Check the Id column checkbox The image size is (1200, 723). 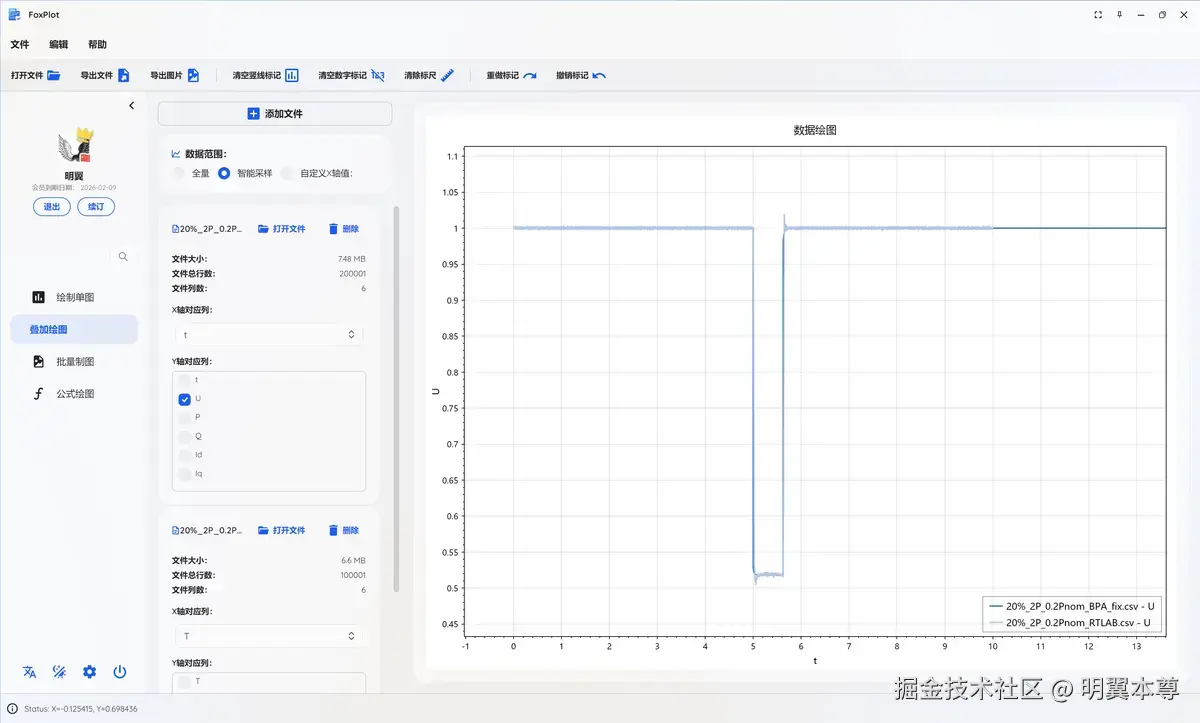pos(184,455)
